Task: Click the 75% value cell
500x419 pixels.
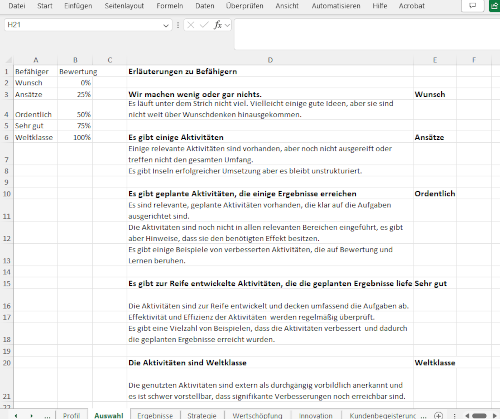Action: tap(75, 126)
